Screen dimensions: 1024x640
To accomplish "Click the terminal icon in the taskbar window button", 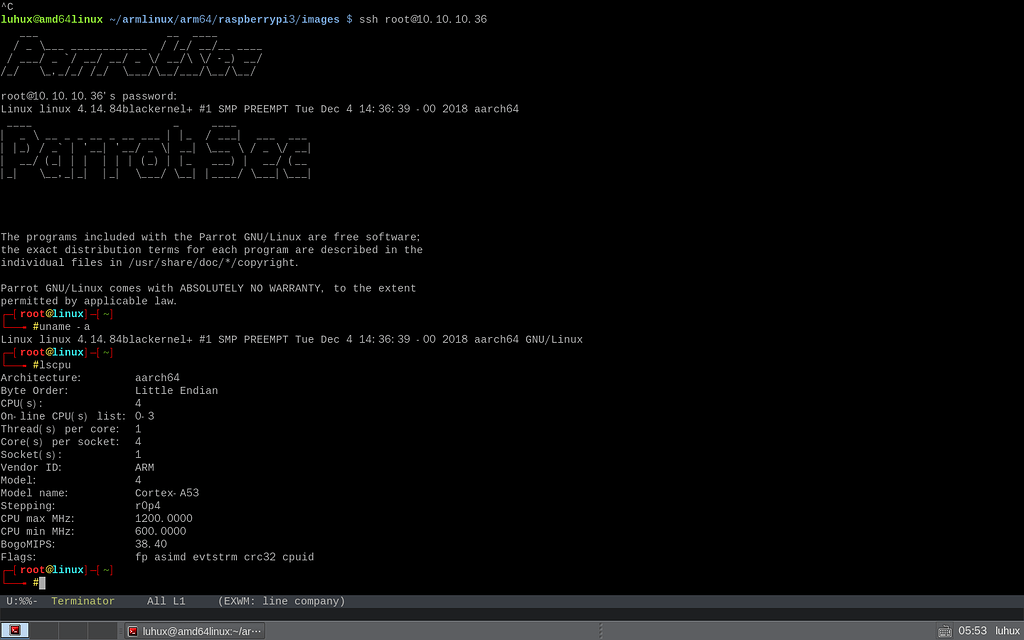I will pos(133,631).
